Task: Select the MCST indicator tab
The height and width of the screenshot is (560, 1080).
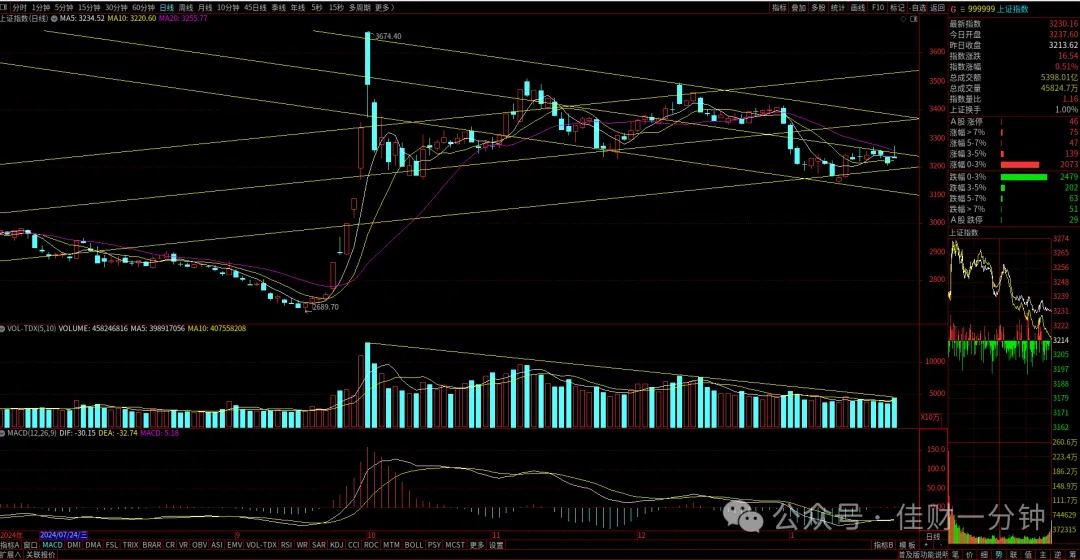Action: pos(455,545)
